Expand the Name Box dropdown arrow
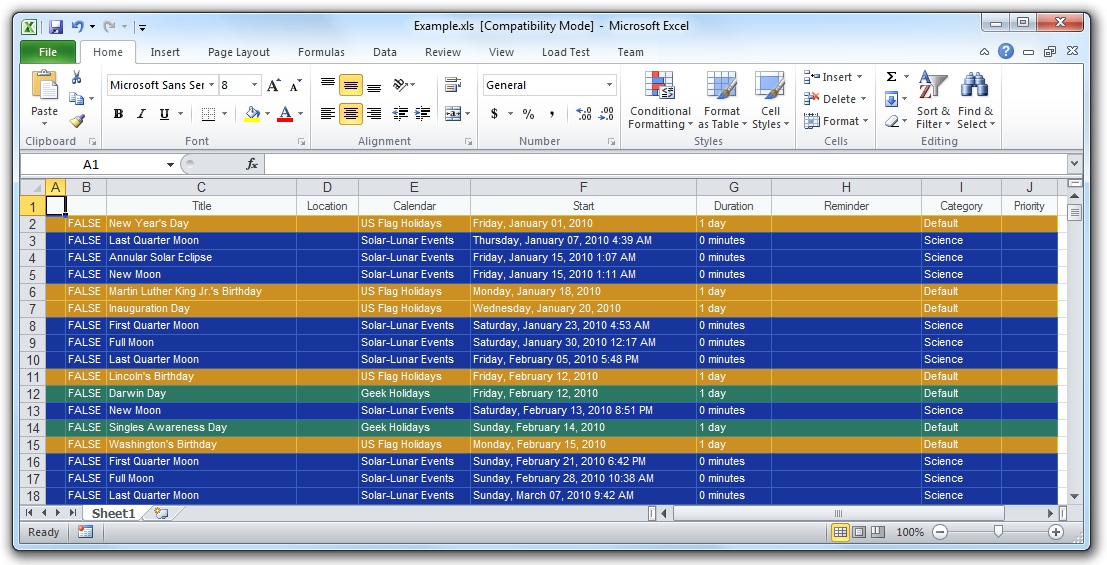 [170, 165]
